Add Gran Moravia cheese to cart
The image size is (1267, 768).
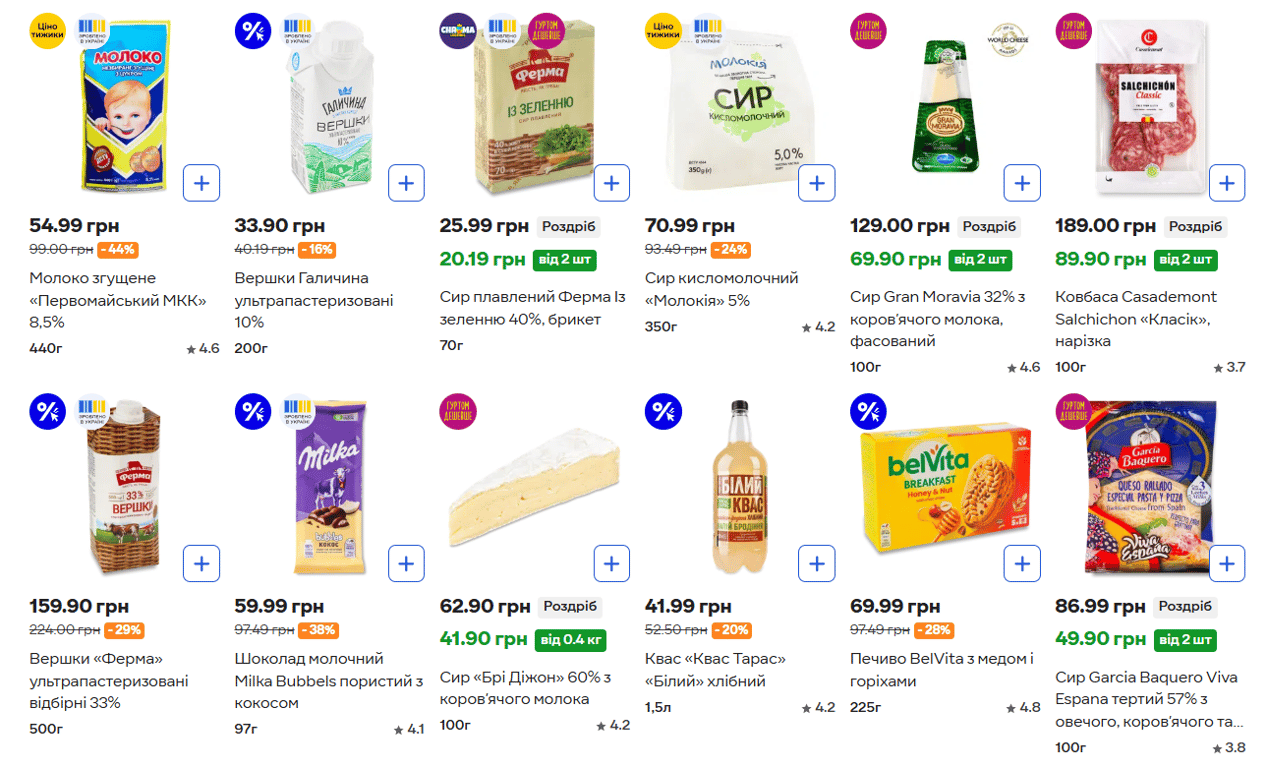[x=1021, y=183]
